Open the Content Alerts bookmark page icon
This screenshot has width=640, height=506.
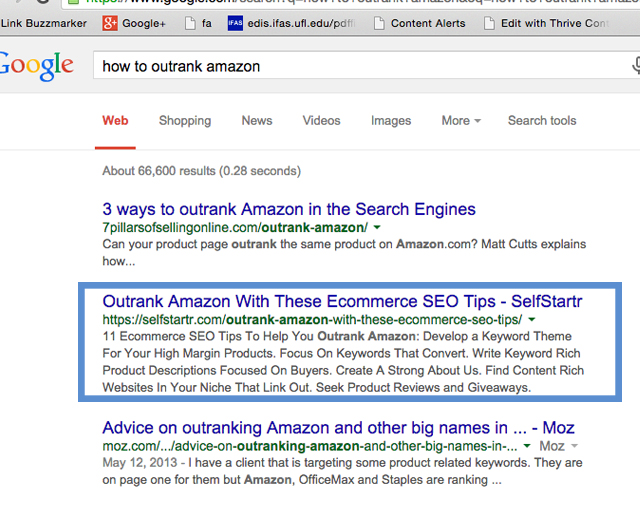point(379,23)
